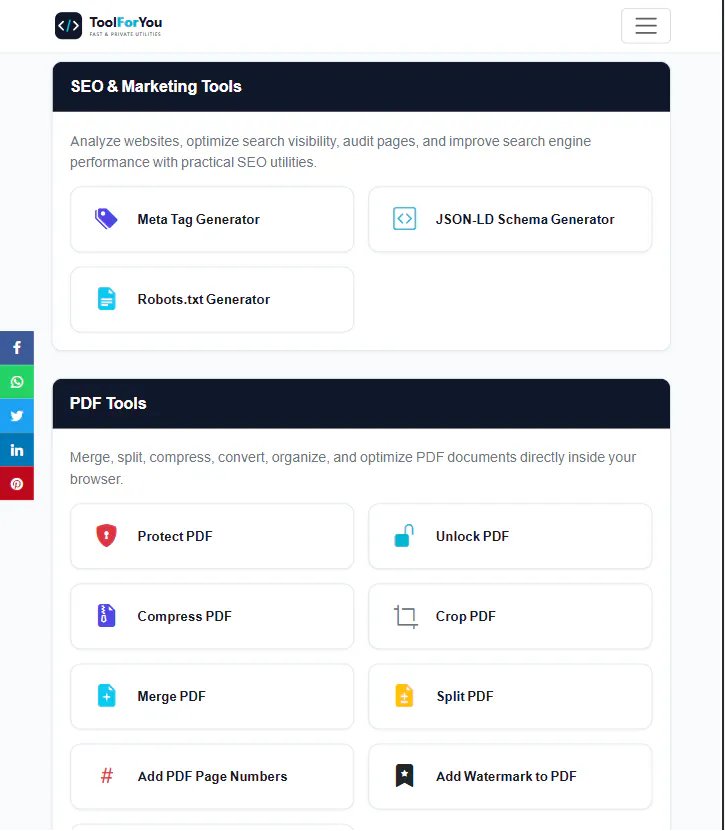Viewport: 725px width, 831px height.
Task: Open the Split PDF tool
Action: [x=510, y=696]
